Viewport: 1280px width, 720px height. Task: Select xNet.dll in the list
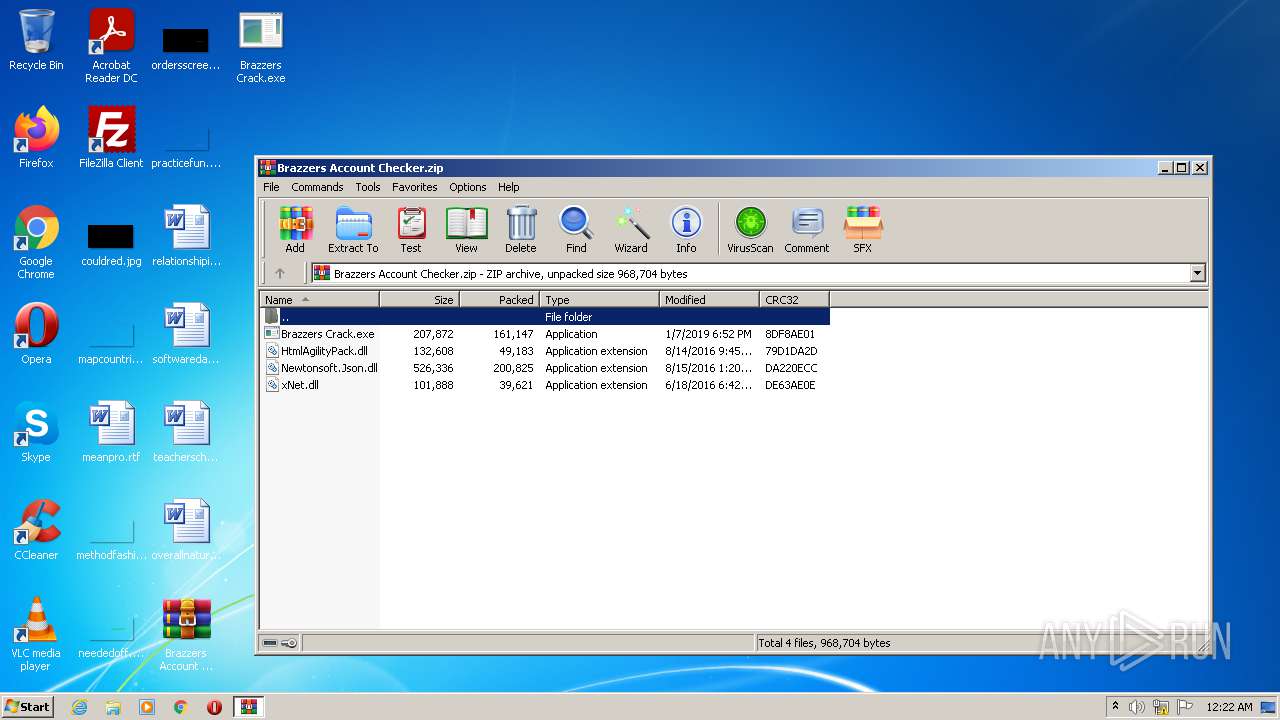[300, 385]
